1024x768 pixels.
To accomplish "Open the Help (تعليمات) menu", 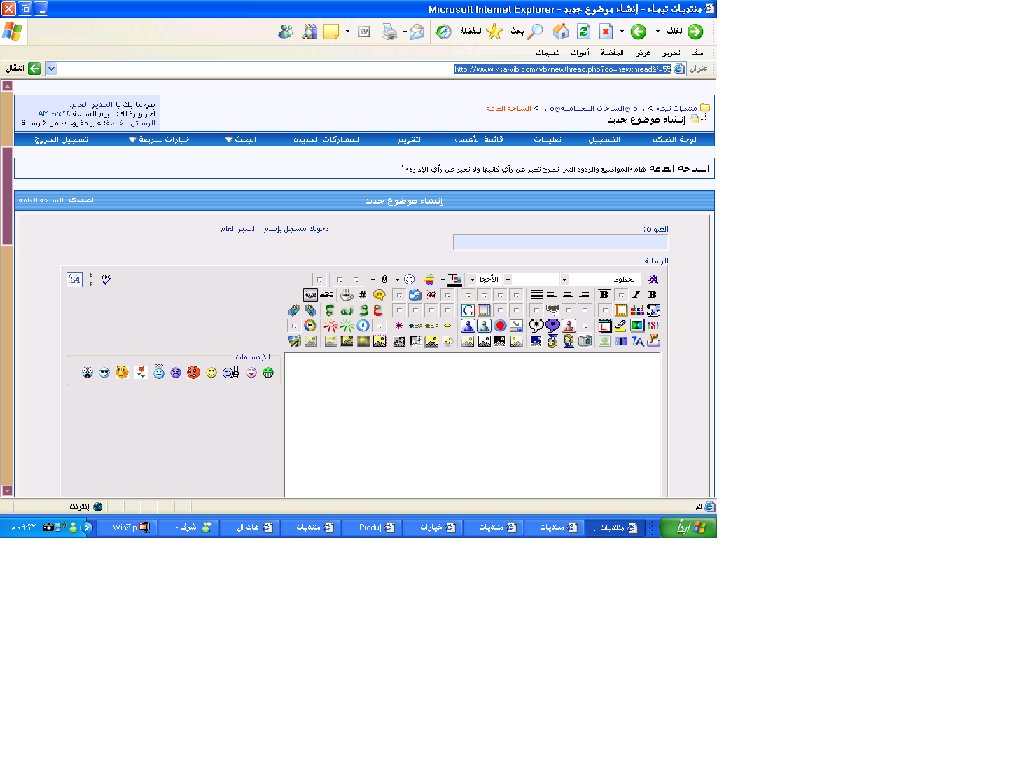I will coord(547,53).
